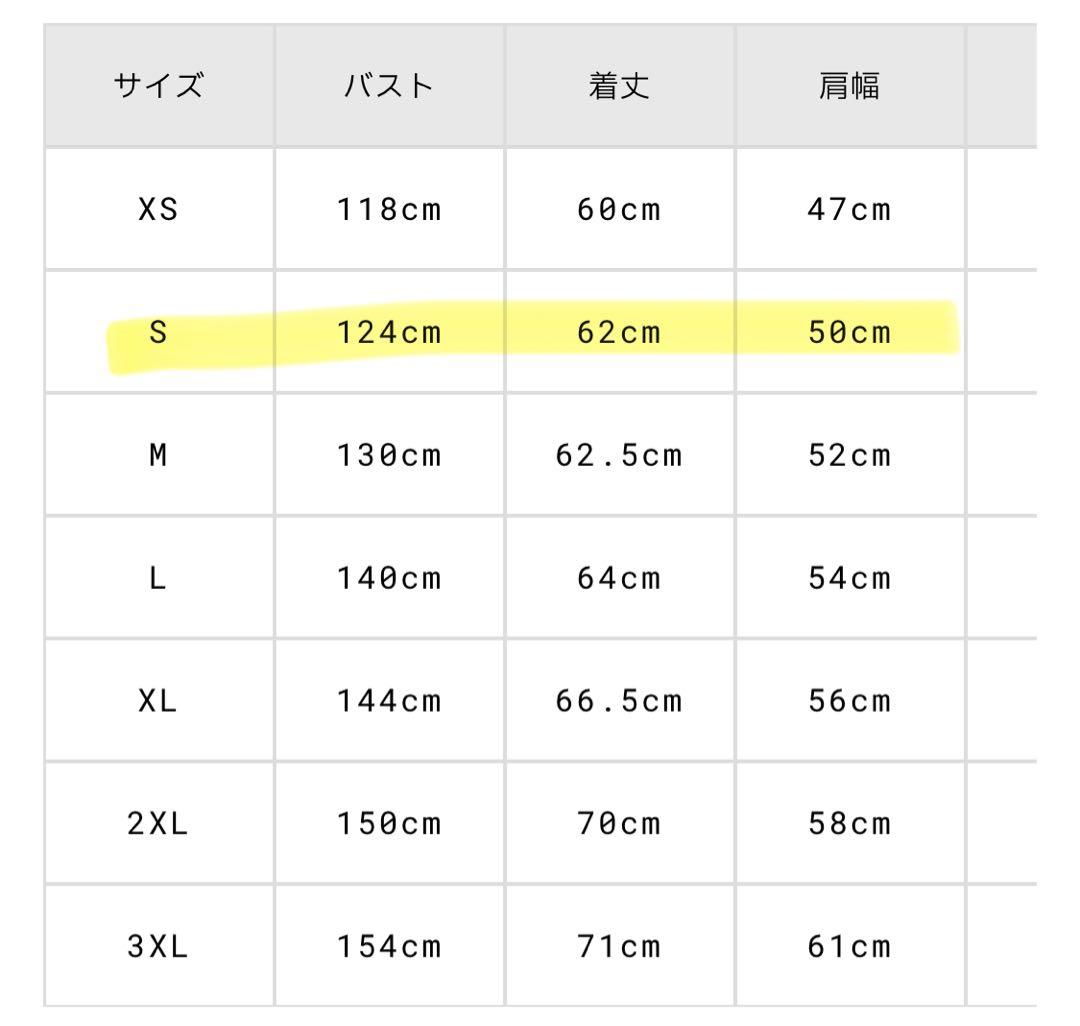Click the 118cm bust value
This screenshot has height=1026, width=1080.
click(389, 210)
